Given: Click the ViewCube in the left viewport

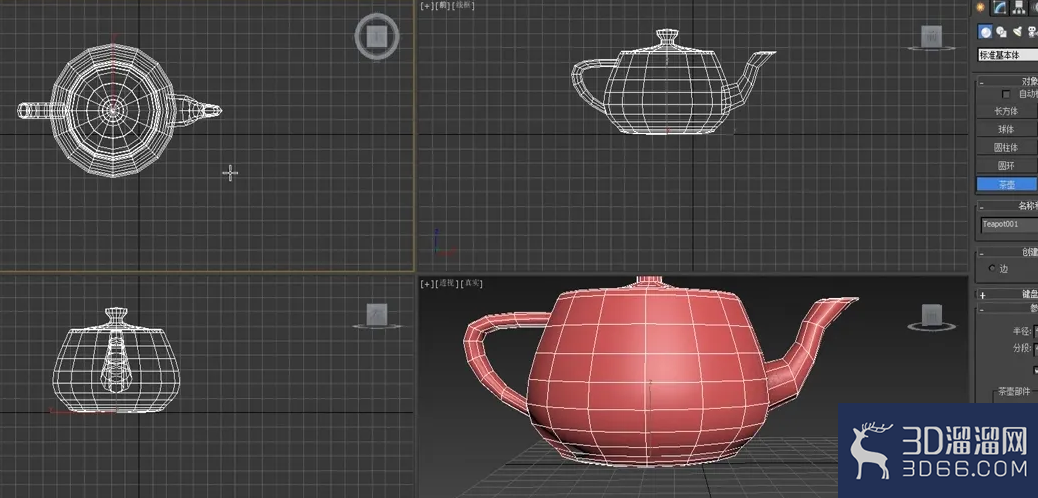Looking at the screenshot, I should tap(377, 315).
